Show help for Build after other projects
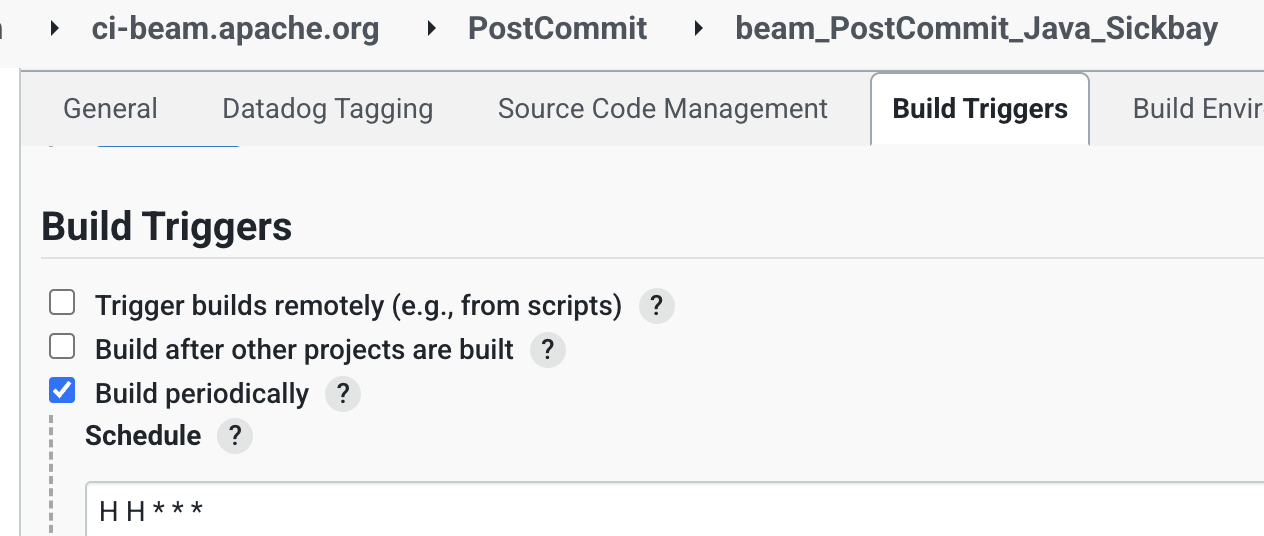The height and width of the screenshot is (536, 1264). [x=547, y=350]
